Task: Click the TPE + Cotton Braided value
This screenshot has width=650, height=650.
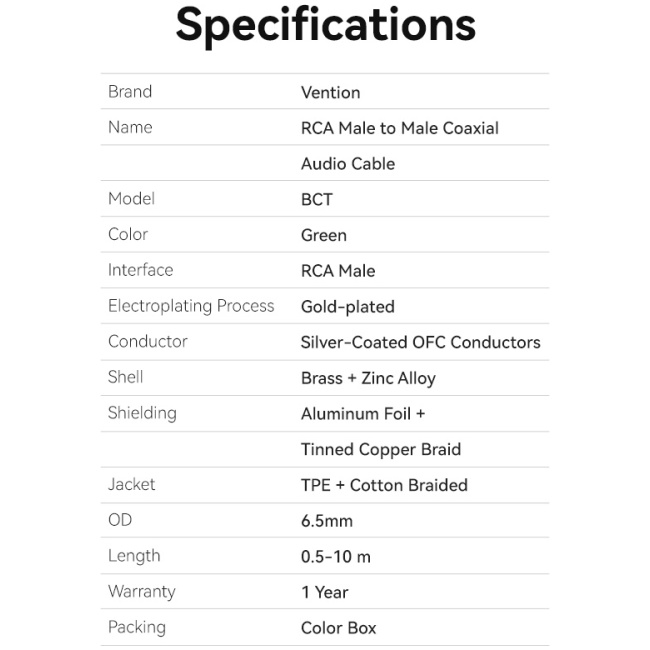Action: coord(384,485)
